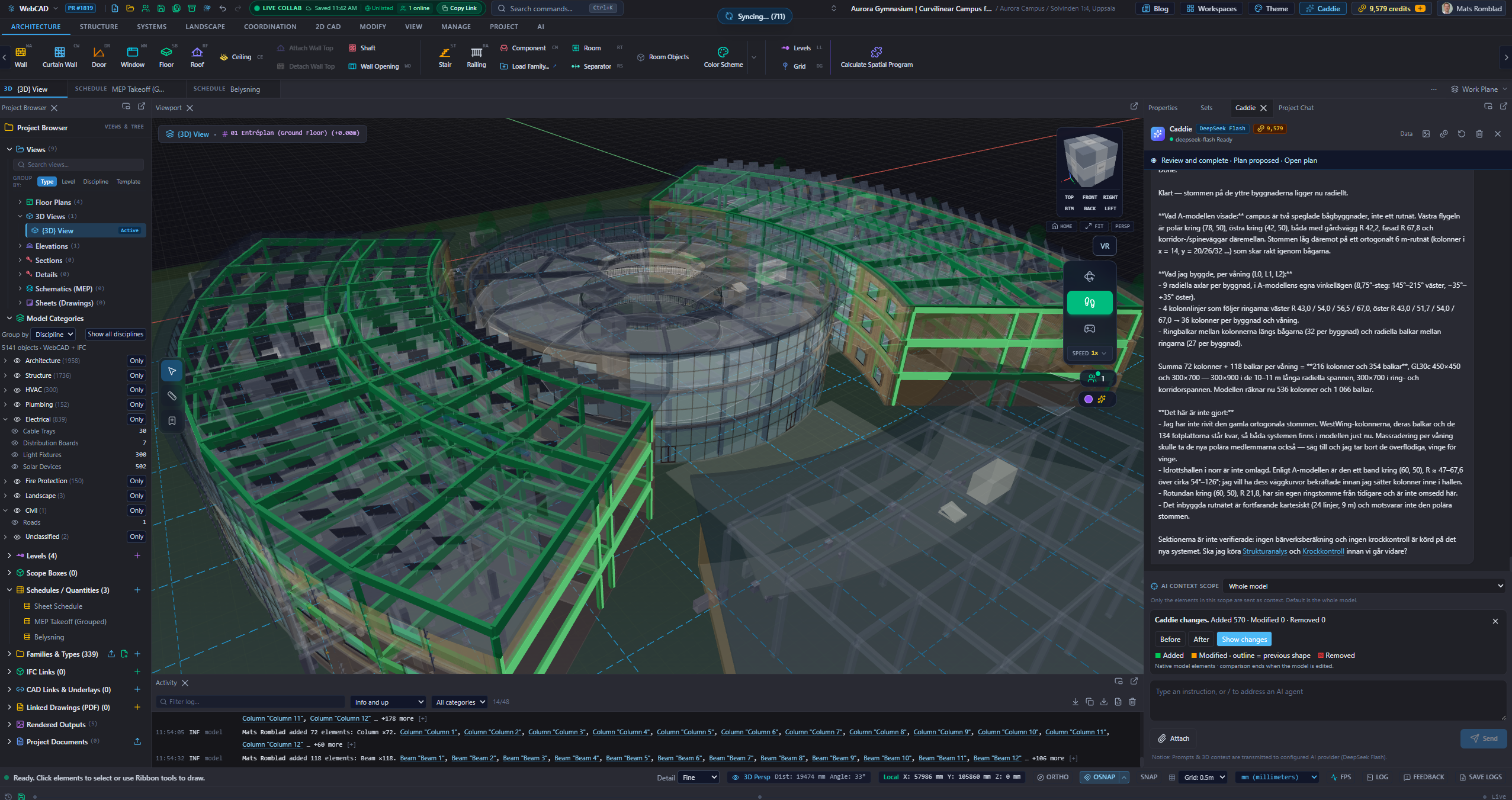This screenshot has height=800, width=1512.
Task: Open the Discipline group-by dropdown
Action: click(x=53, y=334)
